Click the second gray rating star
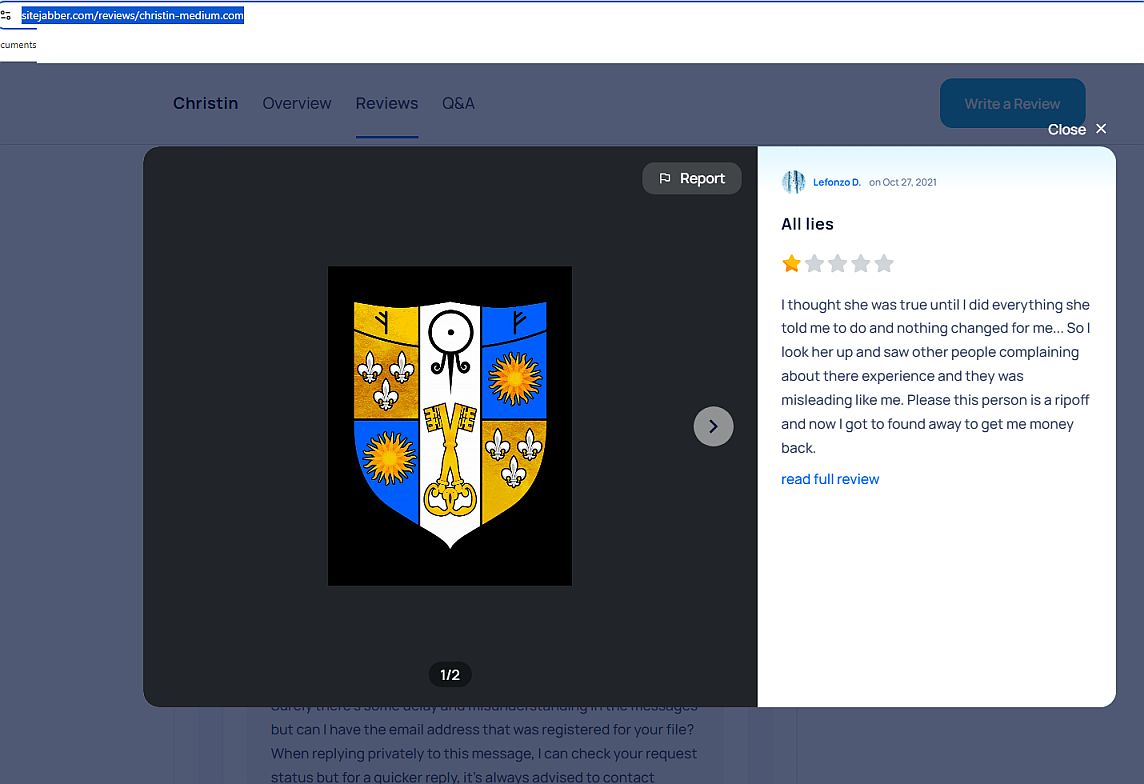 coord(815,263)
